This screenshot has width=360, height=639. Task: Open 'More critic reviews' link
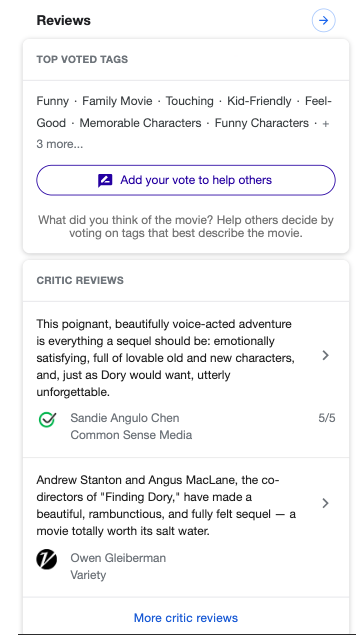[186, 618]
